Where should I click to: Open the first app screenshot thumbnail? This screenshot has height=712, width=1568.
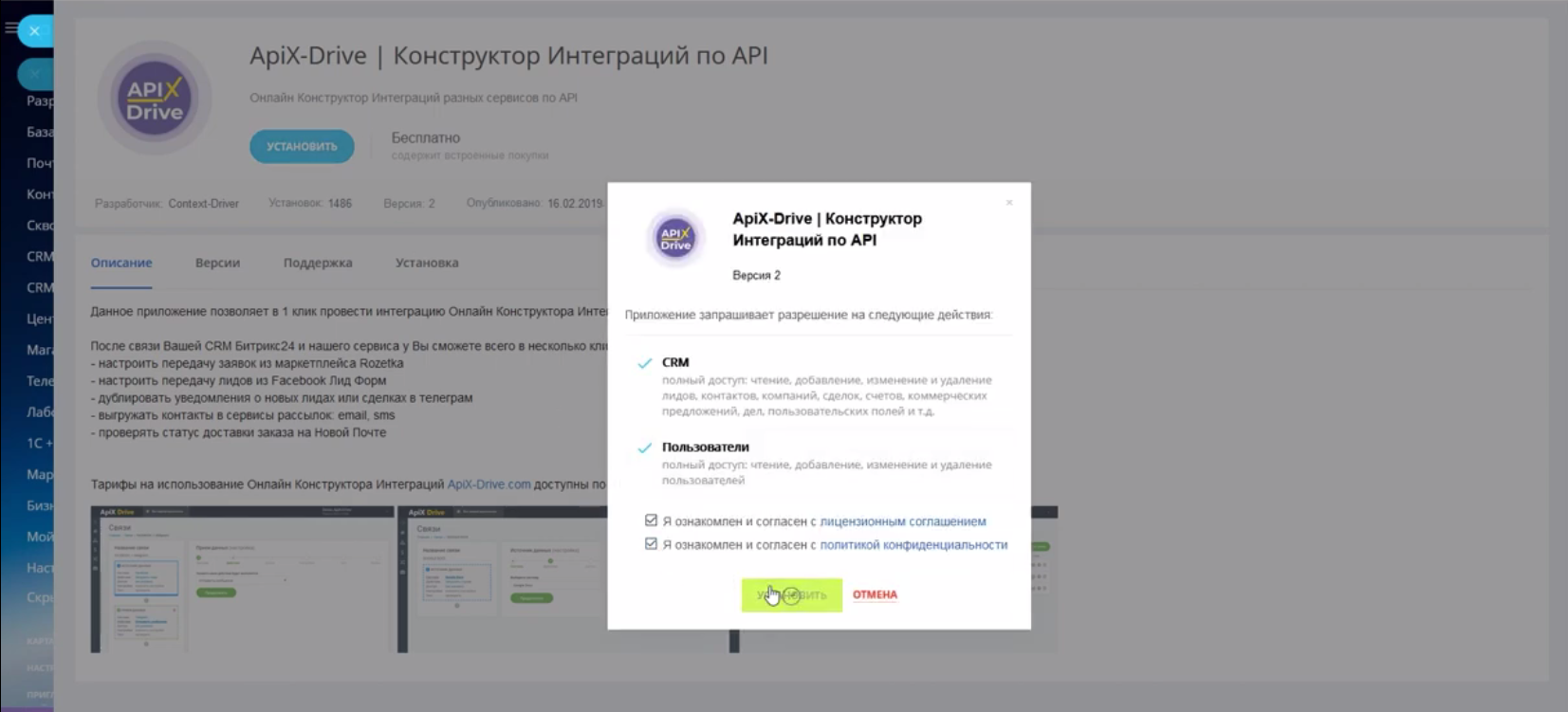(x=242, y=579)
